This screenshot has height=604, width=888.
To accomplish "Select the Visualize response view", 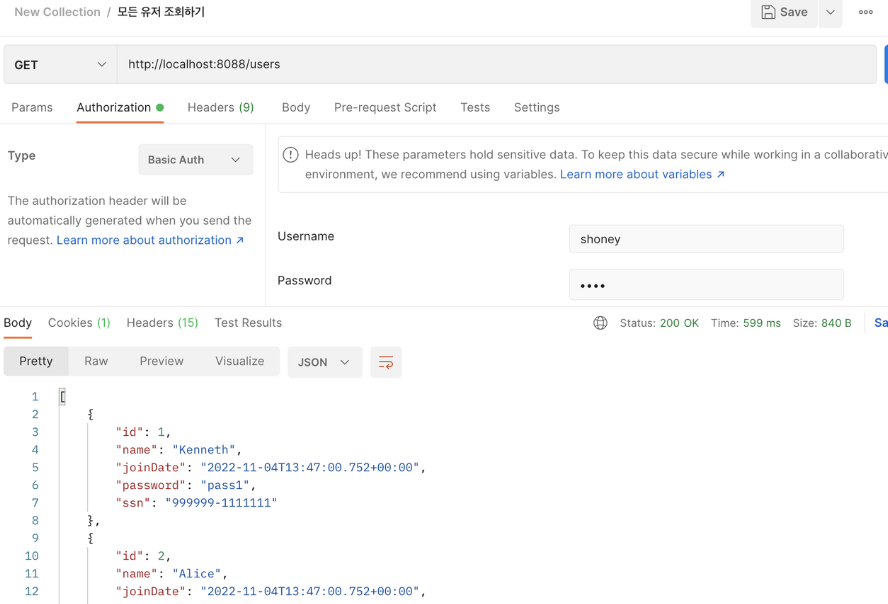I will [240, 361].
